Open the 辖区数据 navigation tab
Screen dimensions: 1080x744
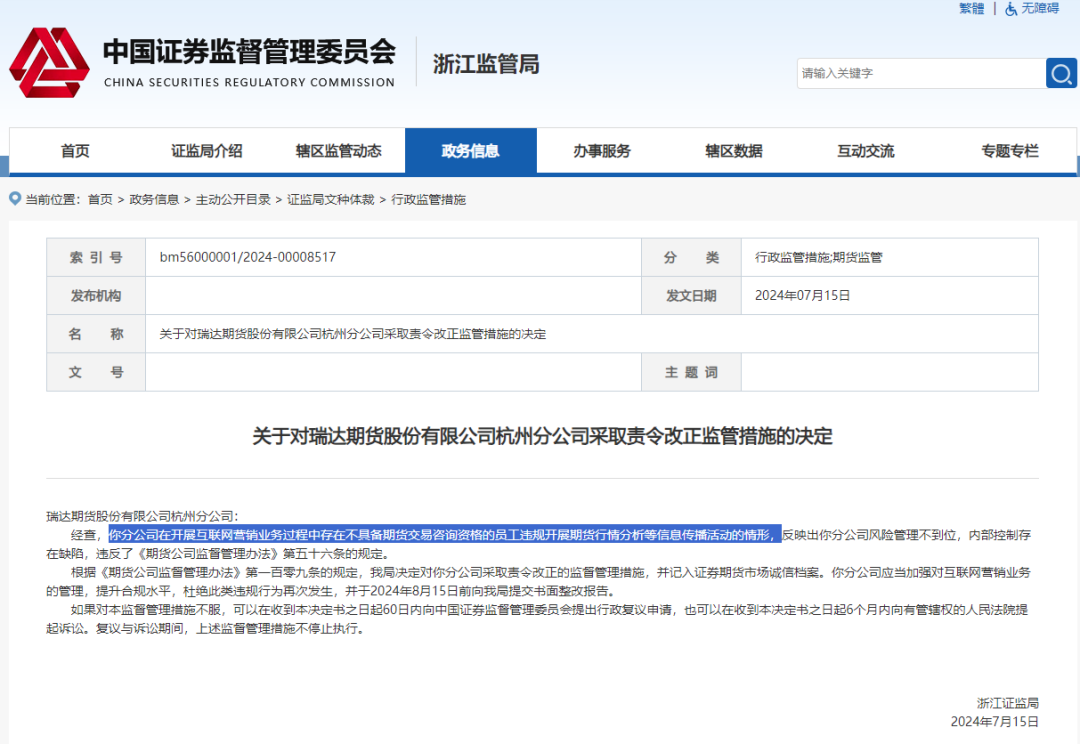click(733, 151)
